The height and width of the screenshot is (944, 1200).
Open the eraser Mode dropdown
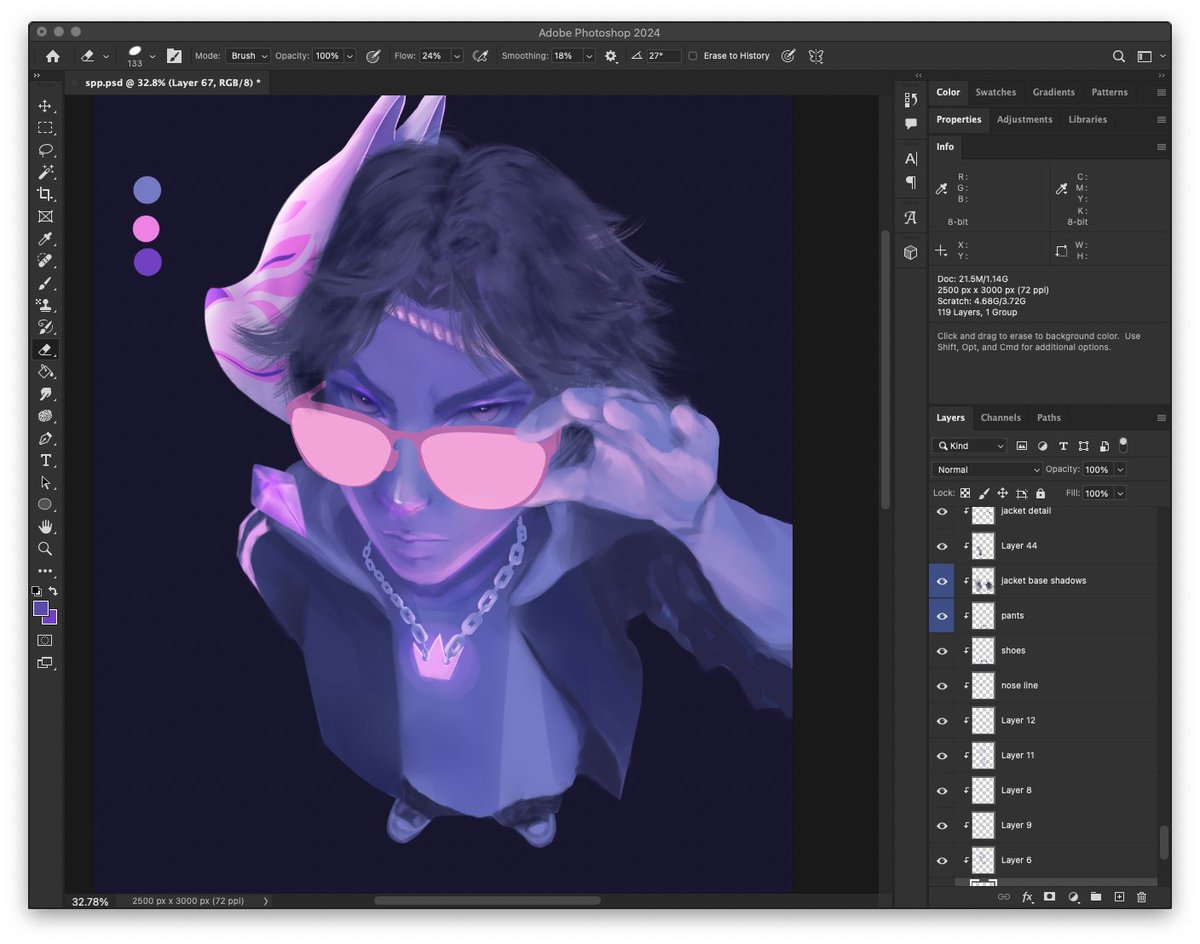point(248,56)
